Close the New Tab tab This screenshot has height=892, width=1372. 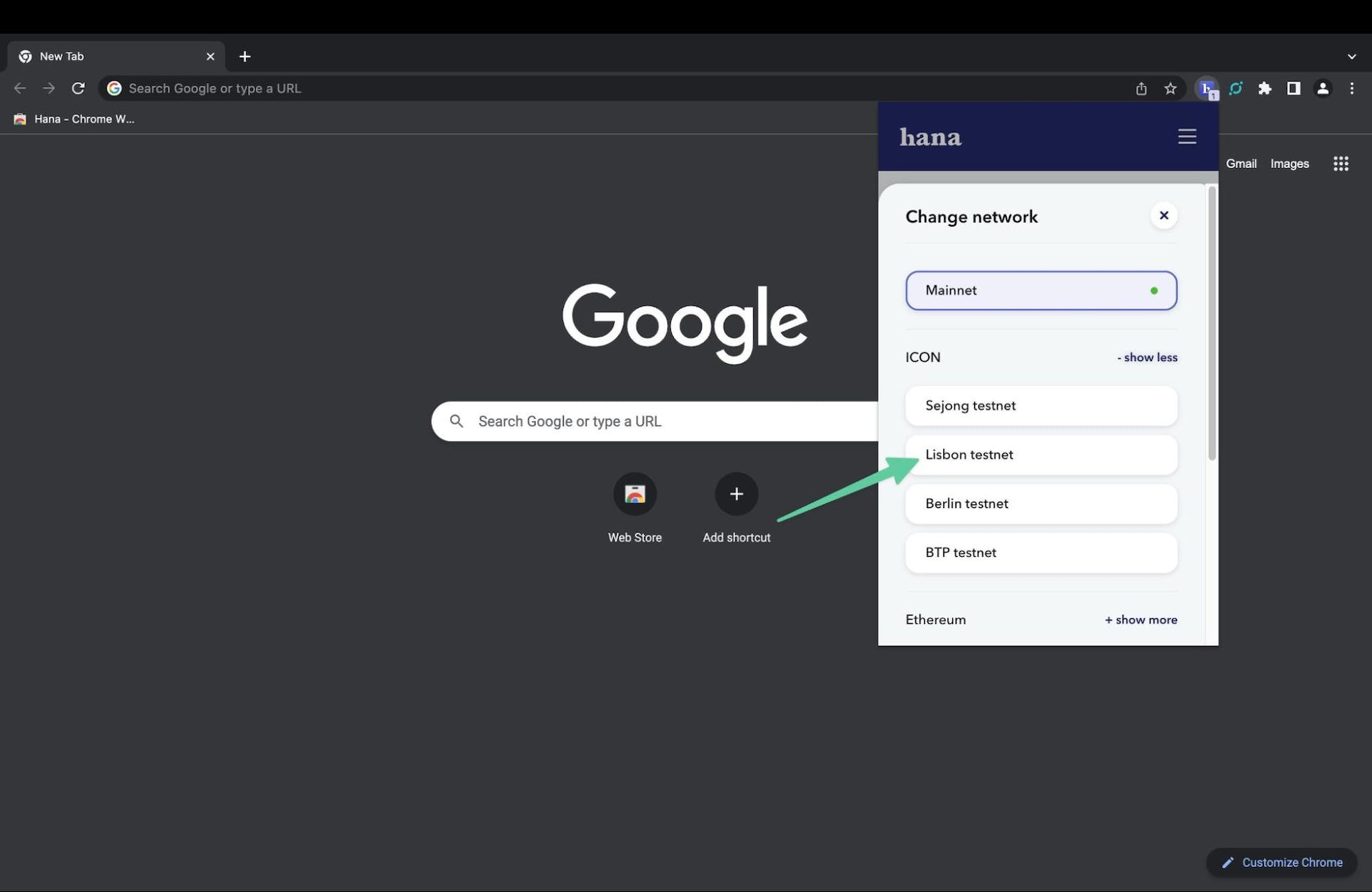coord(210,56)
